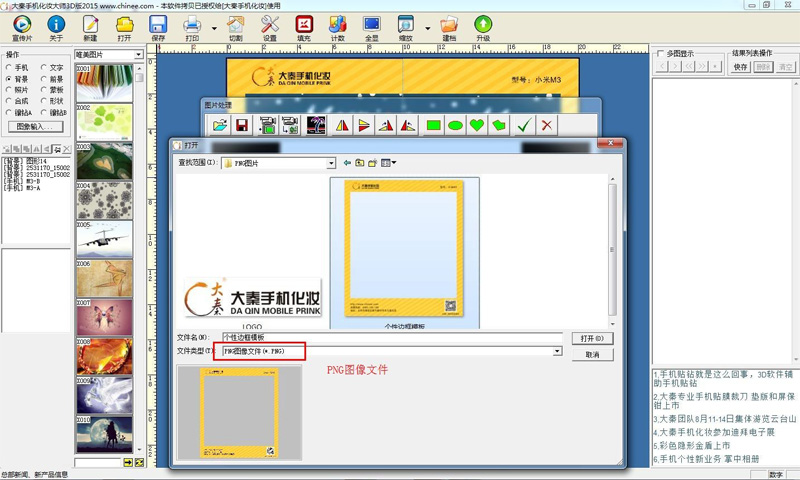Click the 打印 printer icon
Image resolution: width=800 pixels, height=480 pixels.
click(x=192, y=24)
